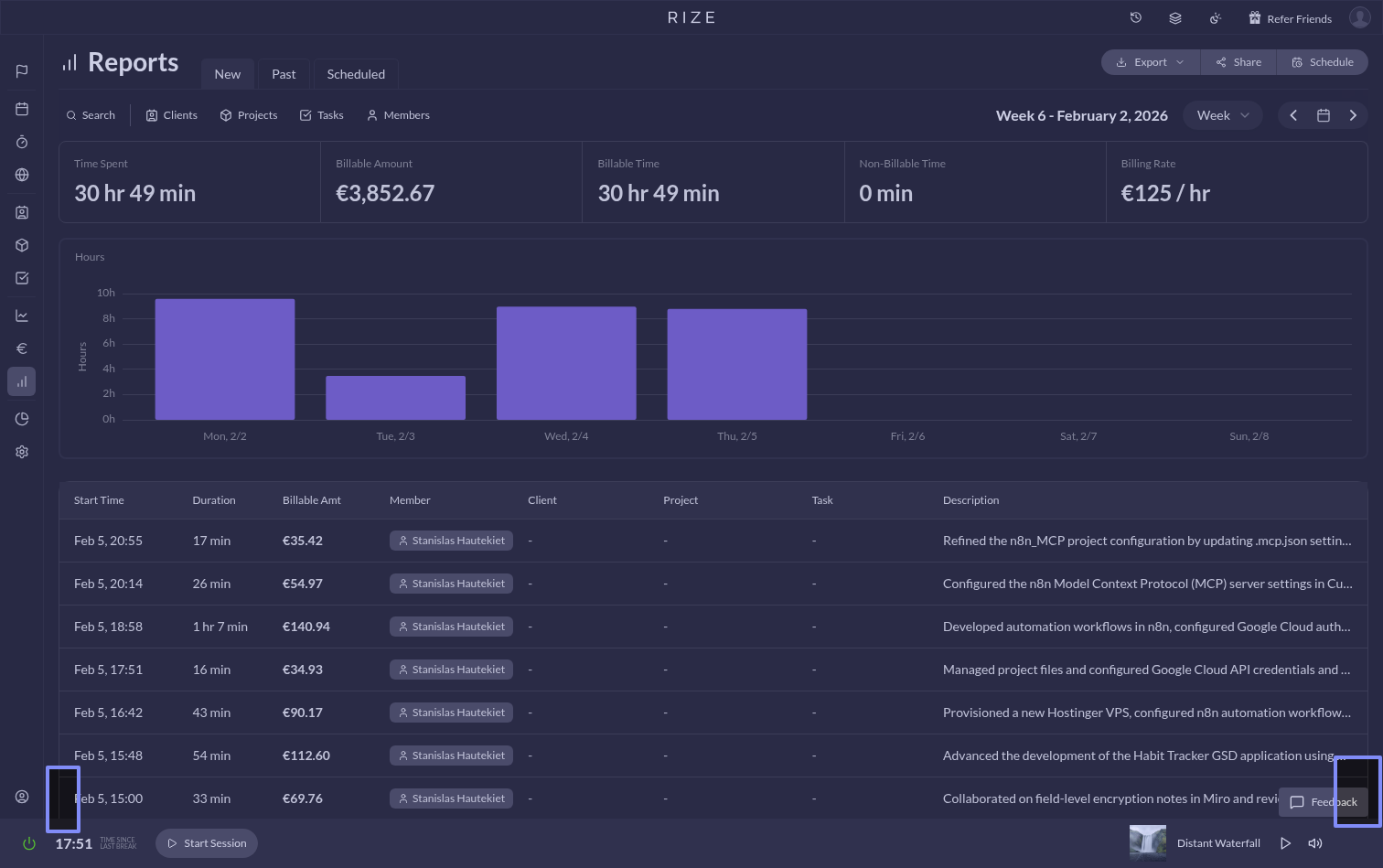Switch to the Past reports tab

tap(284, 74)
